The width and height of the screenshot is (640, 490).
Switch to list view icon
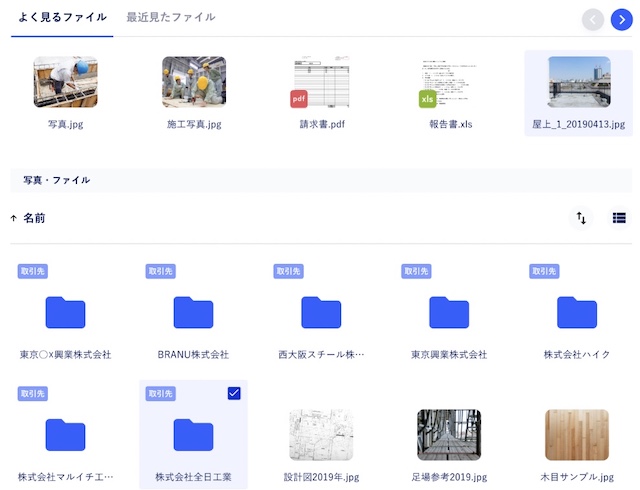619,218
